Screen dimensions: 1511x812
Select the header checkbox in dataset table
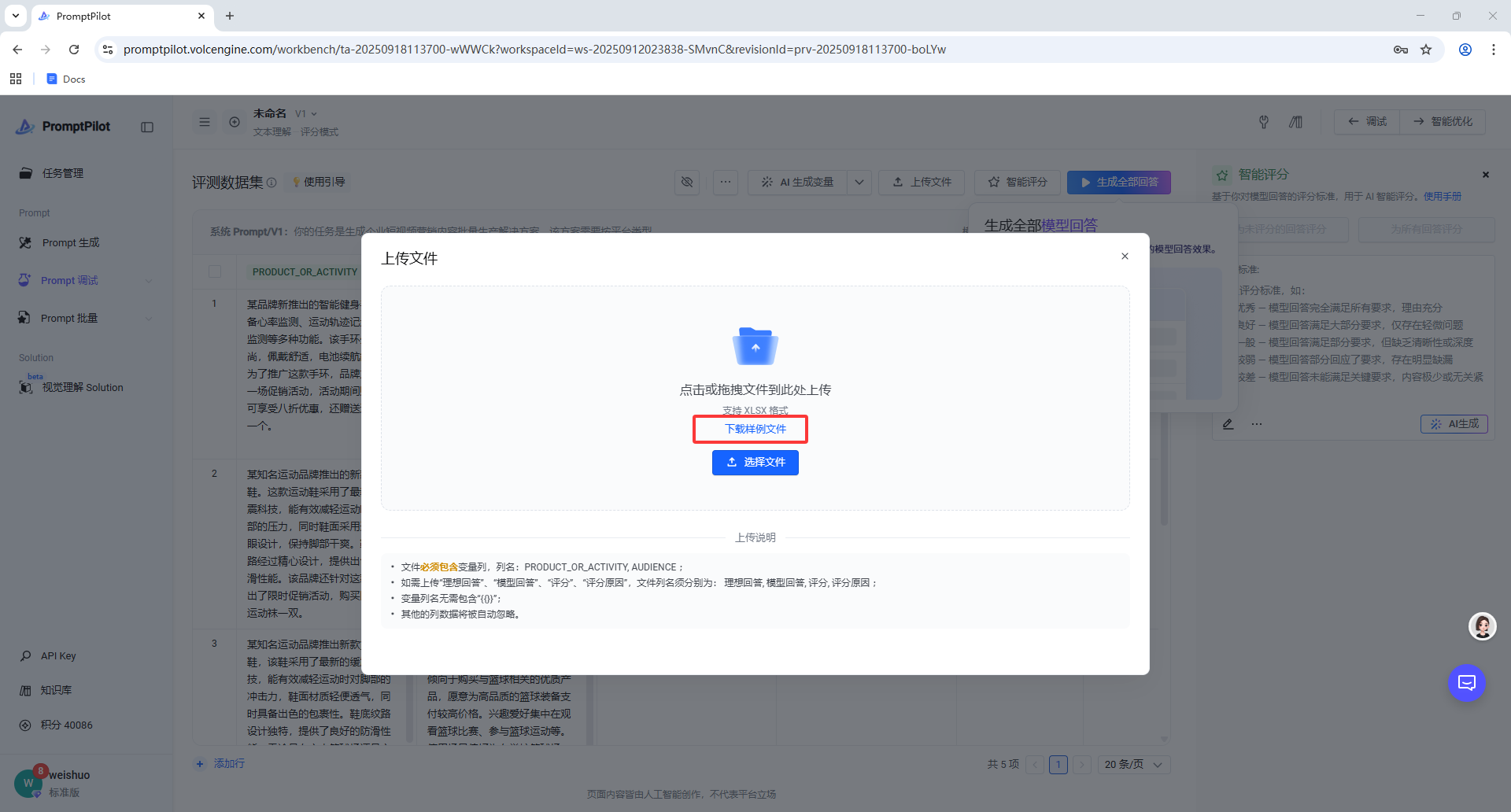[x=215, y=271]
